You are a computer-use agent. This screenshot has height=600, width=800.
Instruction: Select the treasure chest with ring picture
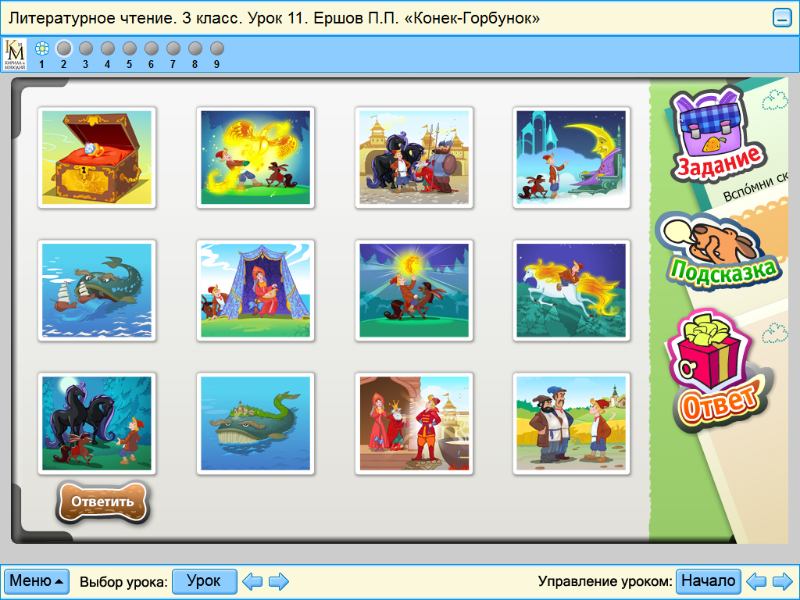click(97, 158)
